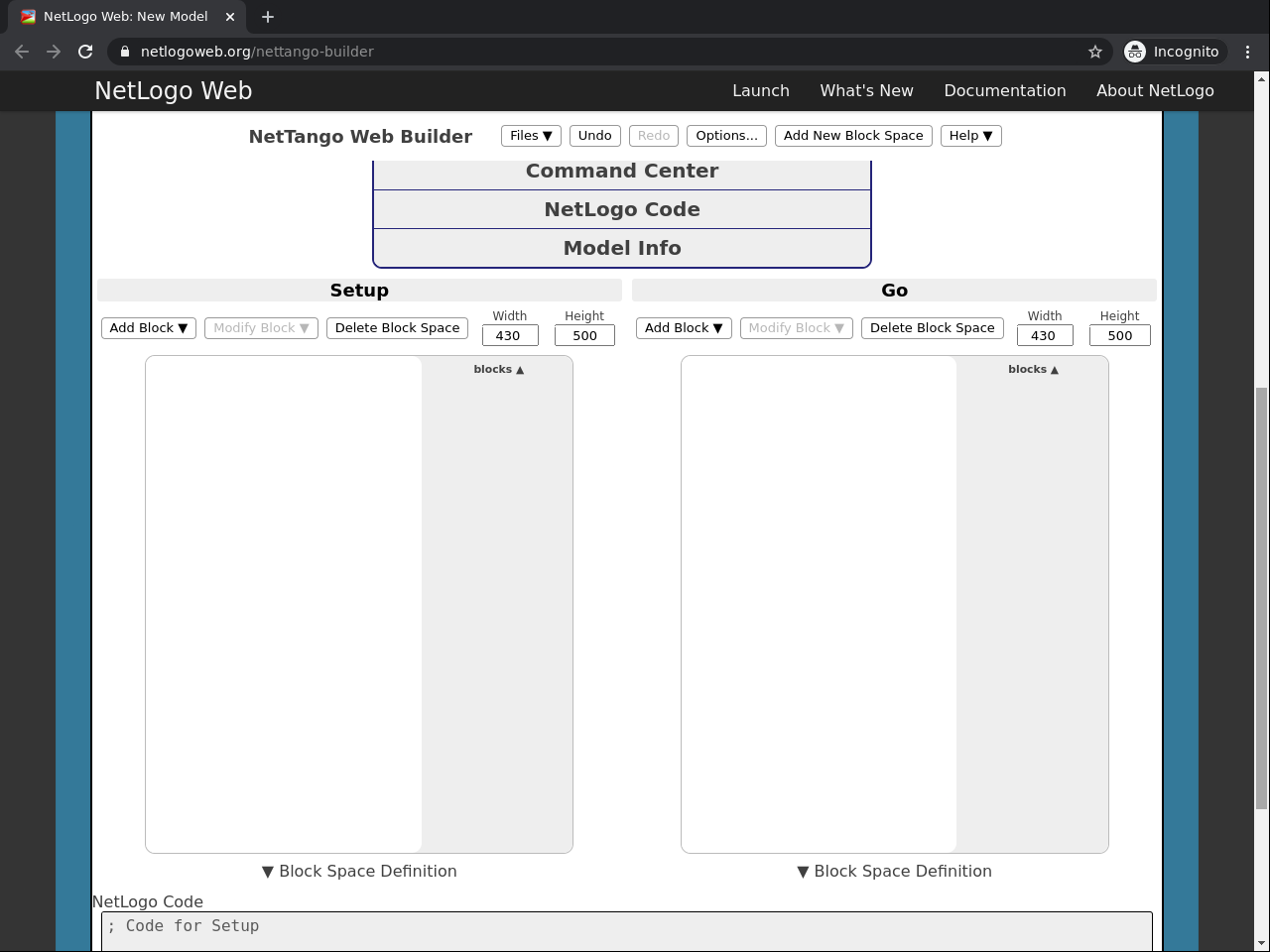1270x952 pixels.
Task: Go back to the previous page
Action: tap(22, 52)
